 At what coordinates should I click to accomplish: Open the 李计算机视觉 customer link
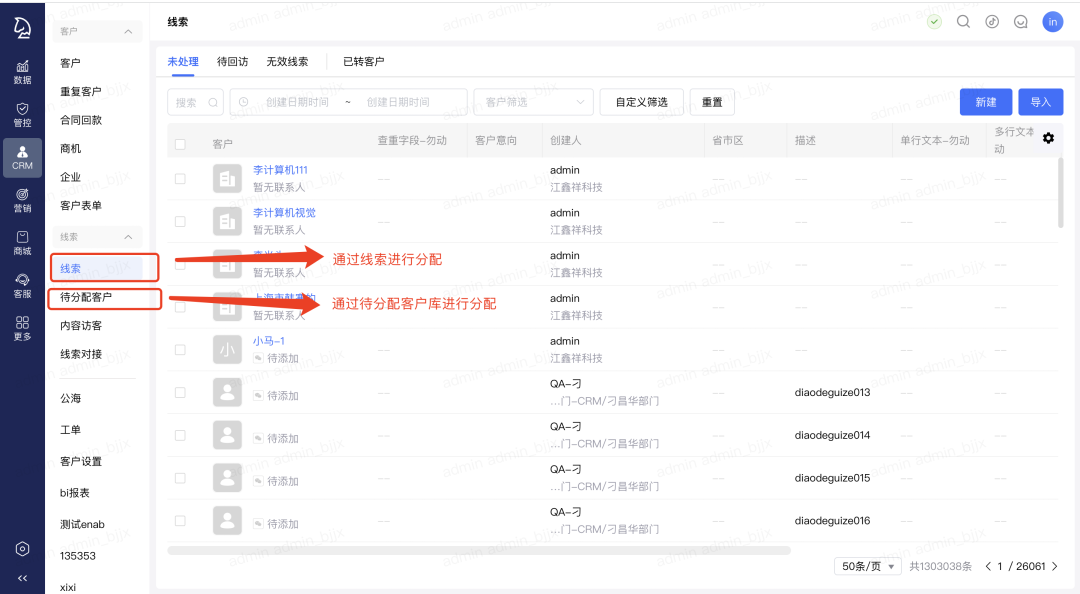pos(284,213)
